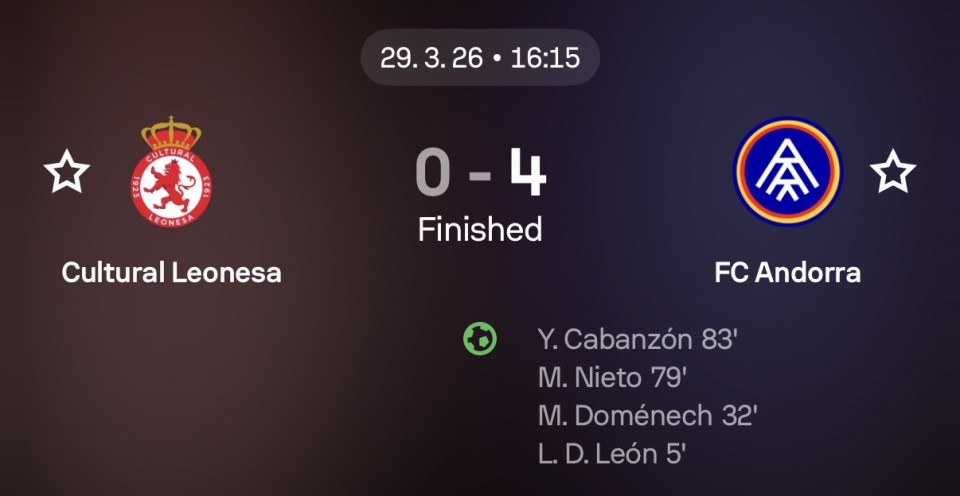Click Cultural Leonesa's score of 0
960x496 pixels.
click(x=433, y=174)
